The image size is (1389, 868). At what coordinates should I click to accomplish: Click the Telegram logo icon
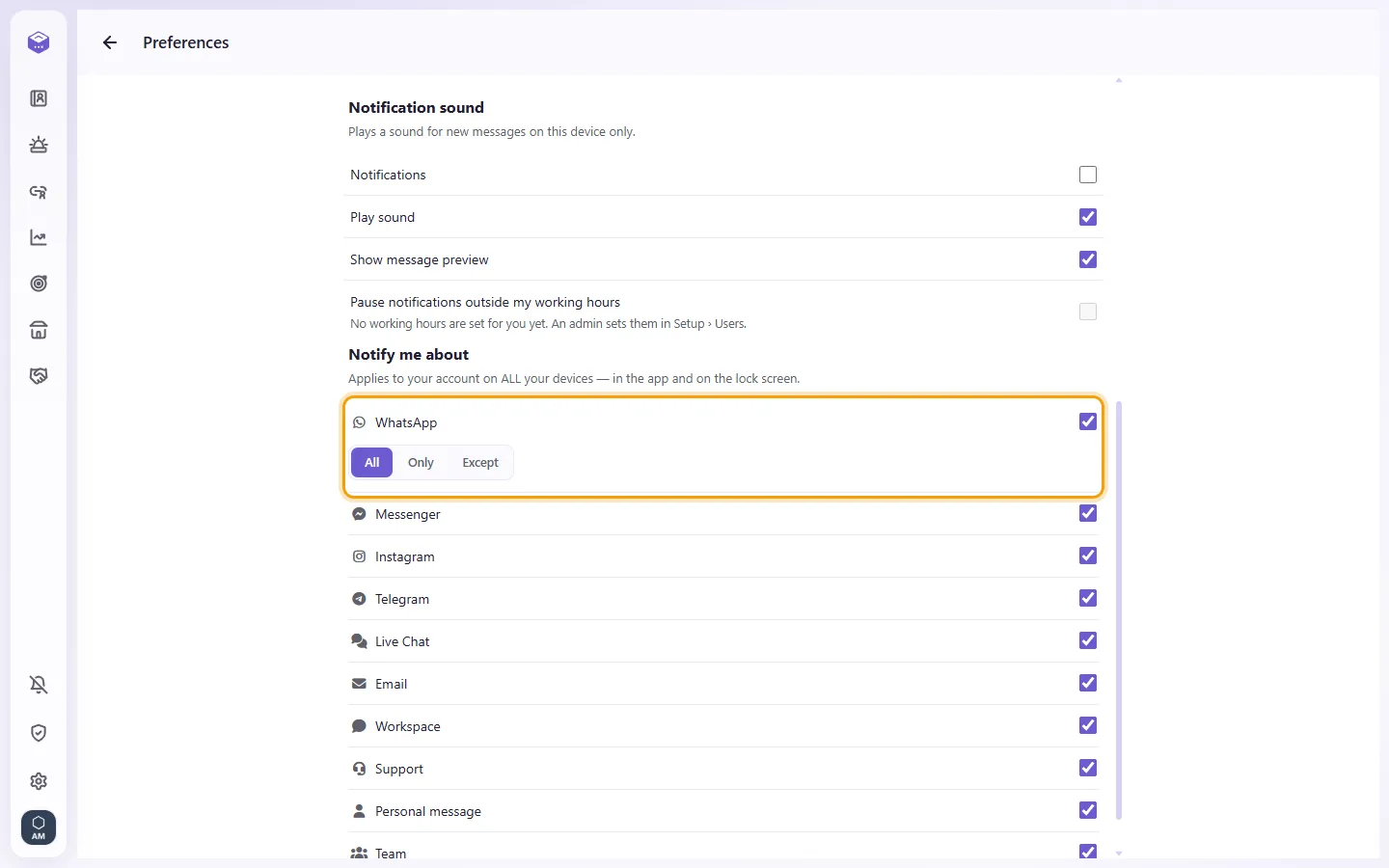tap(359, 599)
